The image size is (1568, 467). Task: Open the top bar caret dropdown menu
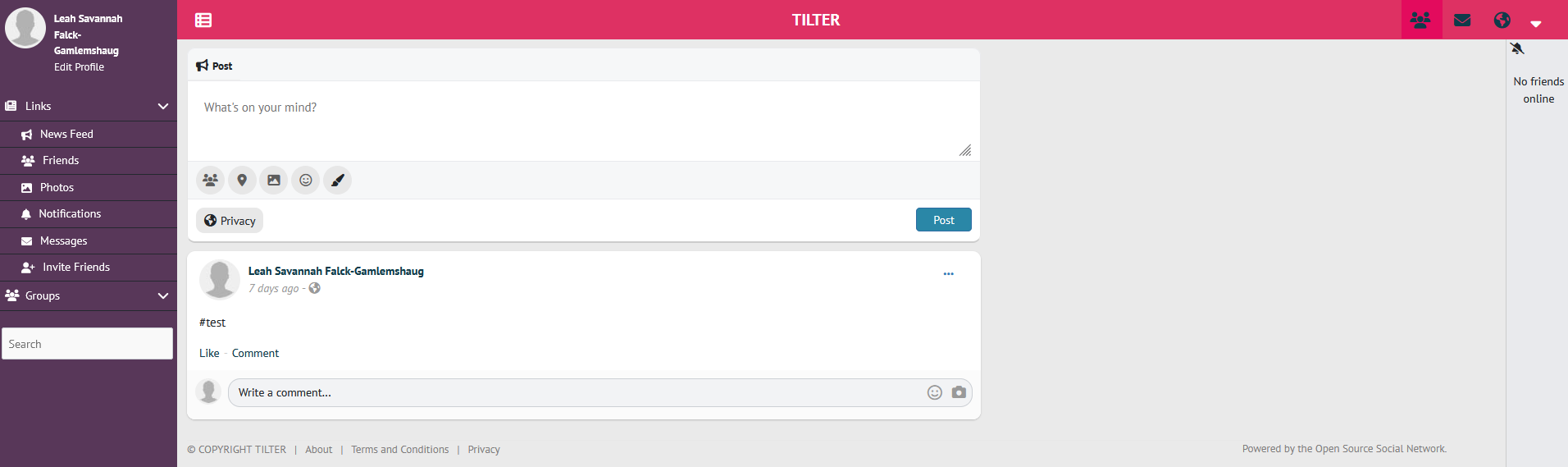(1536, 24)
